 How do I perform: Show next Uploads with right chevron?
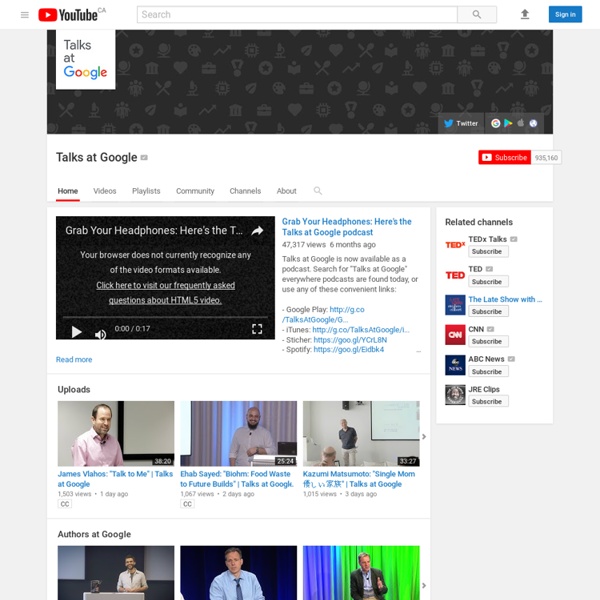tap(424, 437)
